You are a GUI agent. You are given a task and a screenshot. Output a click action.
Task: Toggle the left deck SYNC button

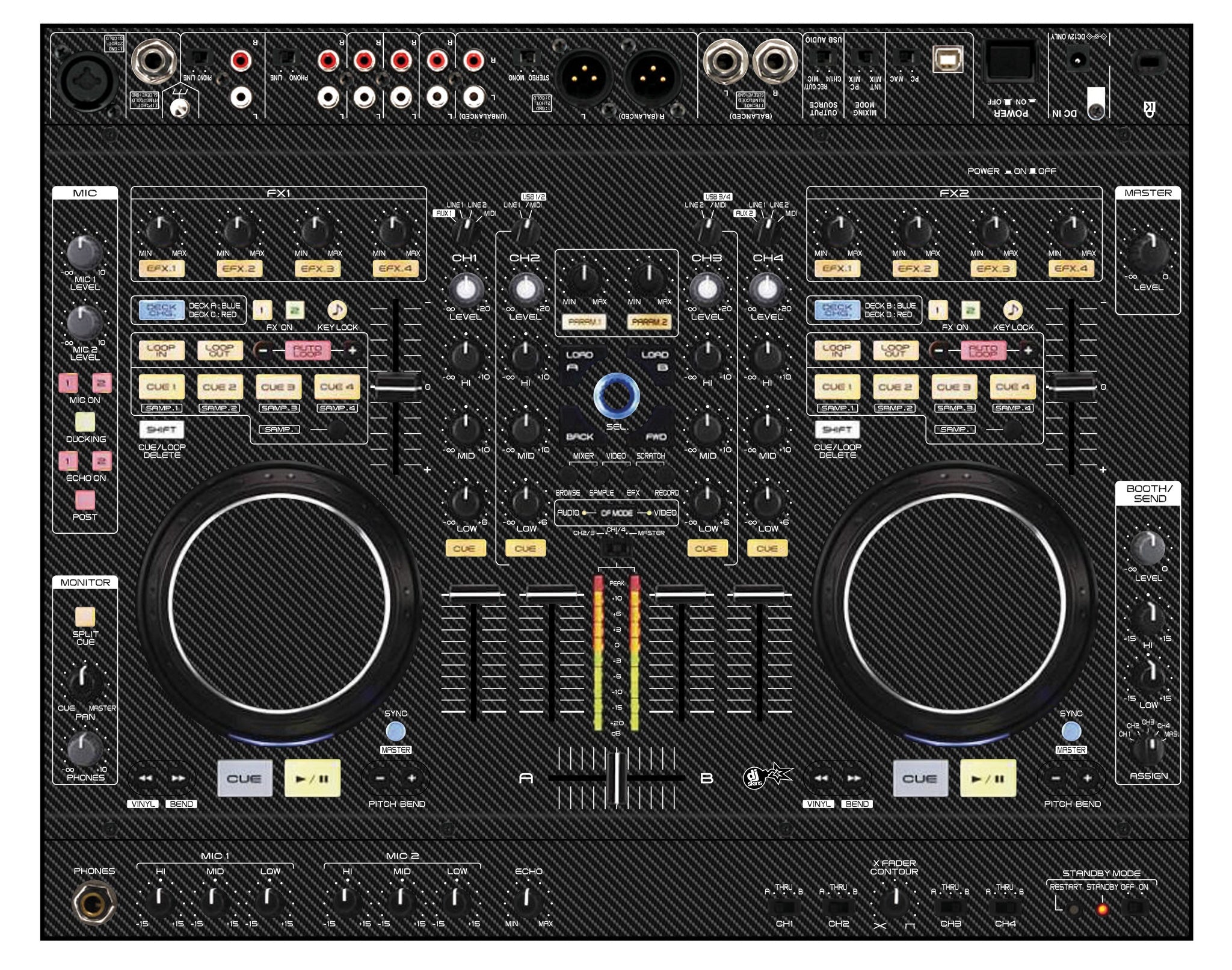coord(395,732)
